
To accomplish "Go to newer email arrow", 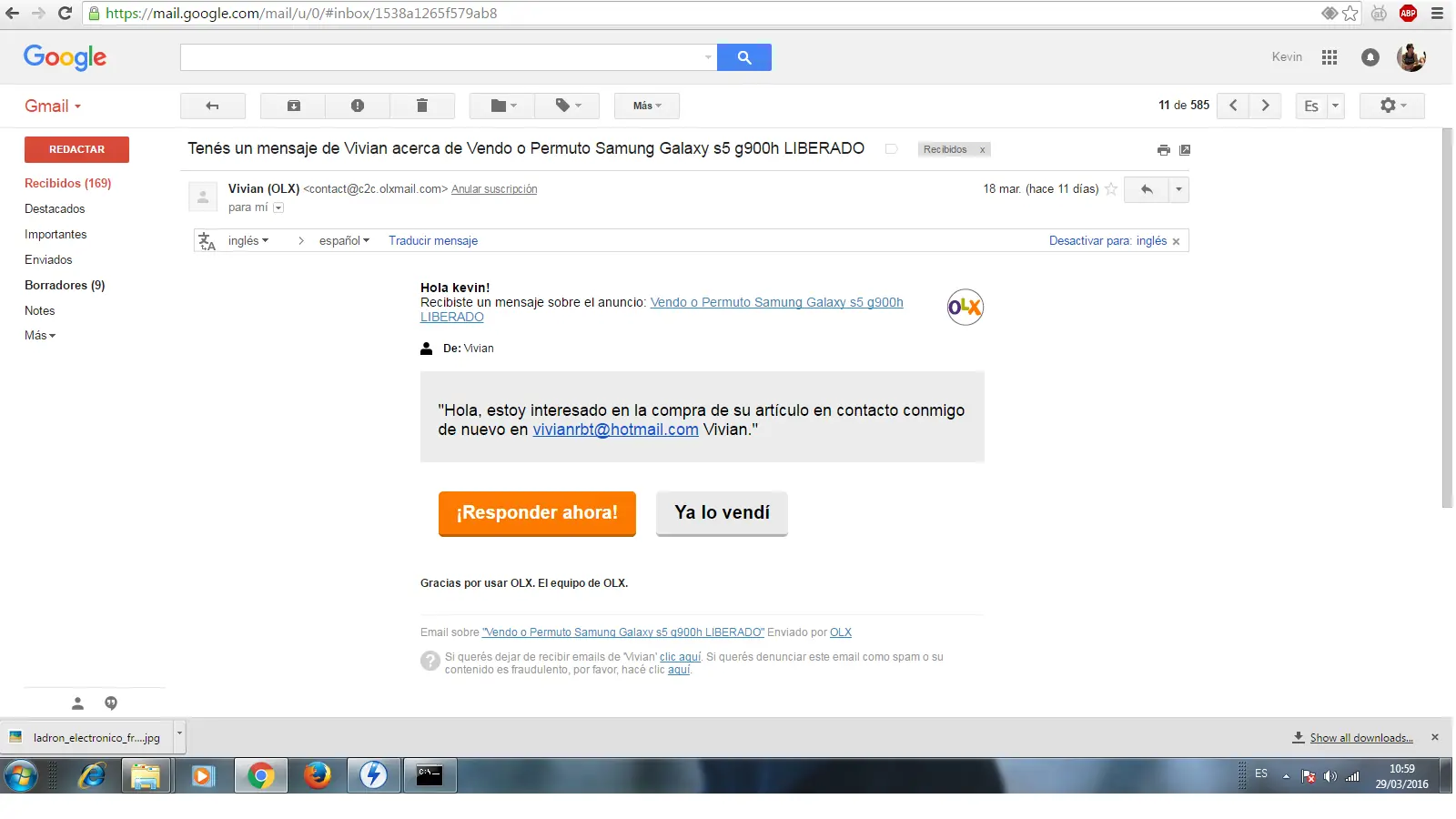I will pos(1233,106).
